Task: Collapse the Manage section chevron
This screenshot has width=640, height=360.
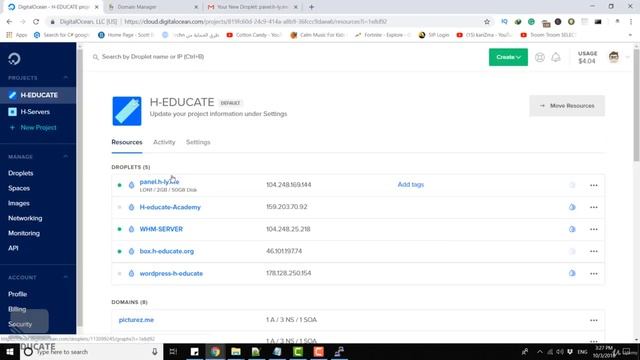Action: [x=66, y=156]
